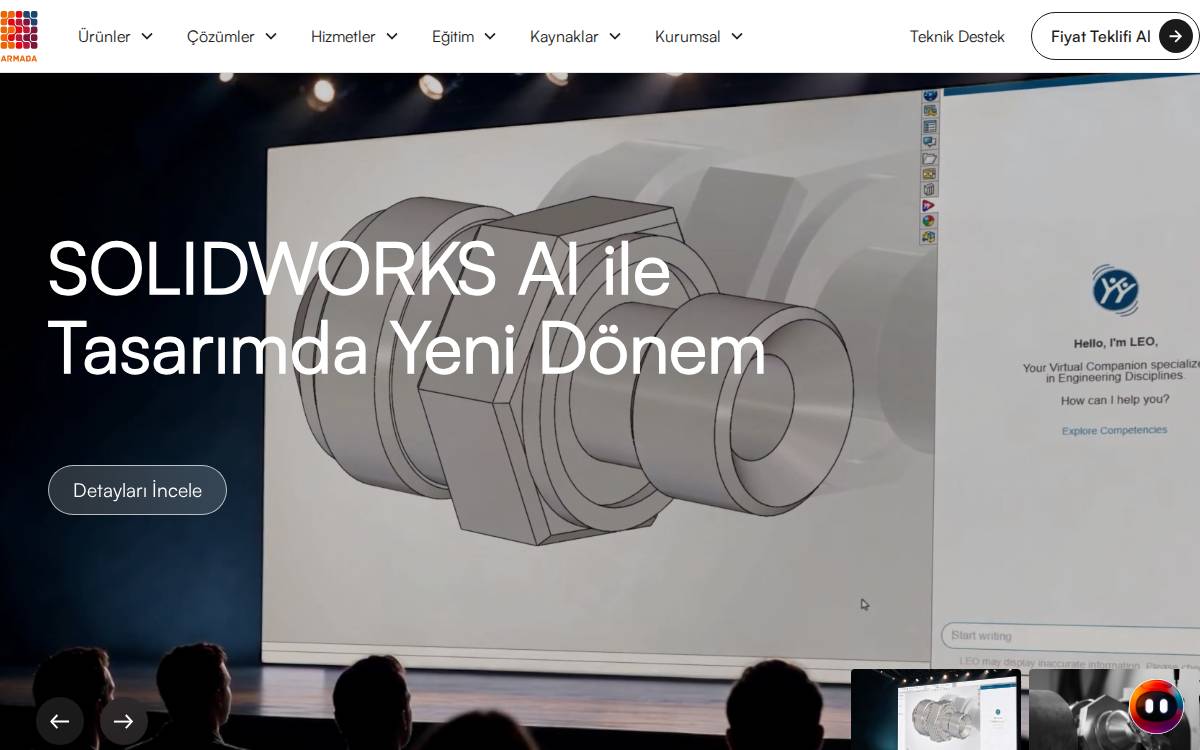Select the SOLIDWORKS screen slide thumbnail
The image size is (1200, 750).
tap(936, 710)
